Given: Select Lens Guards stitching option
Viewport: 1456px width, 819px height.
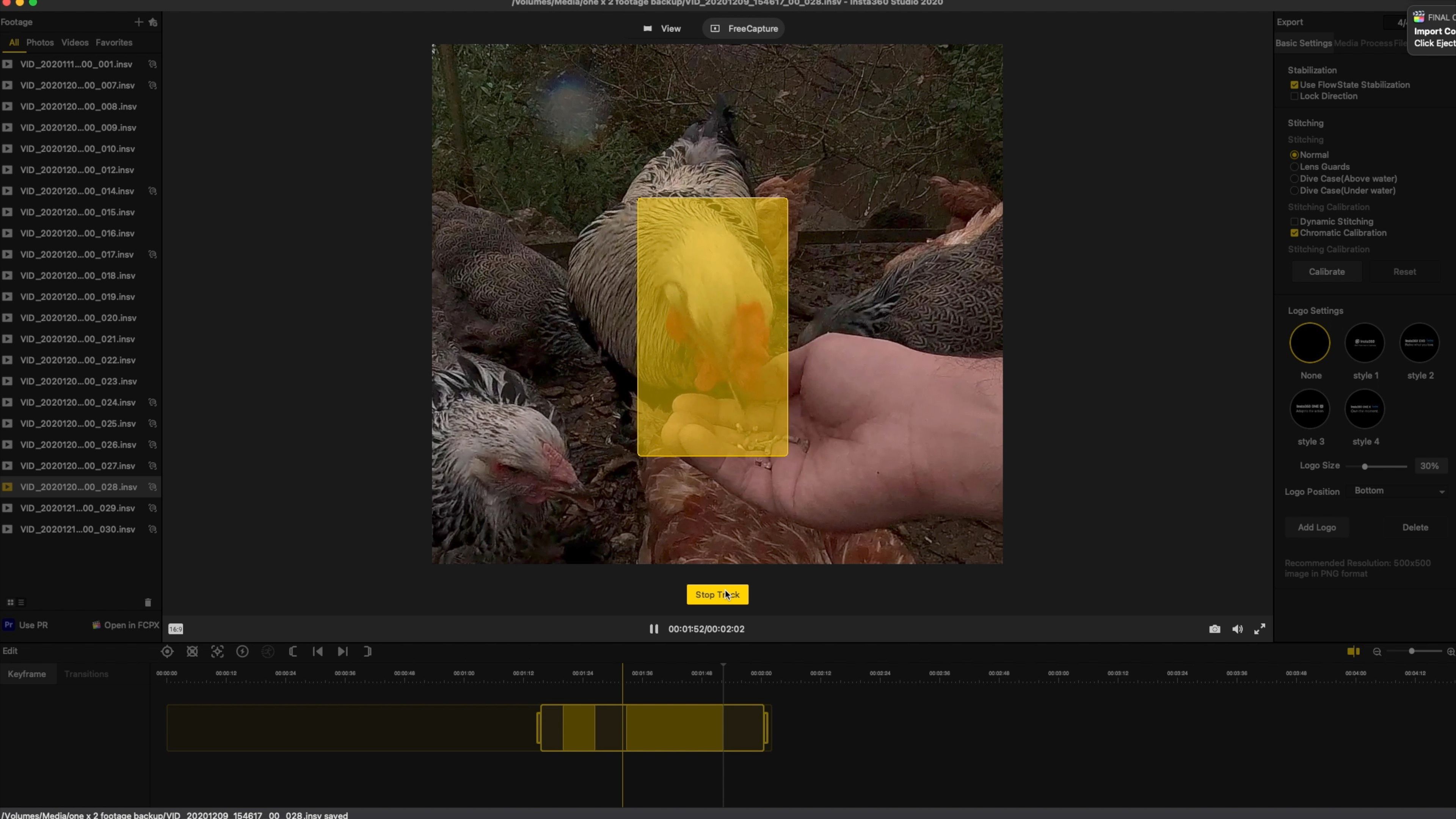Looking at the screenshot, I should point(1294,167).
